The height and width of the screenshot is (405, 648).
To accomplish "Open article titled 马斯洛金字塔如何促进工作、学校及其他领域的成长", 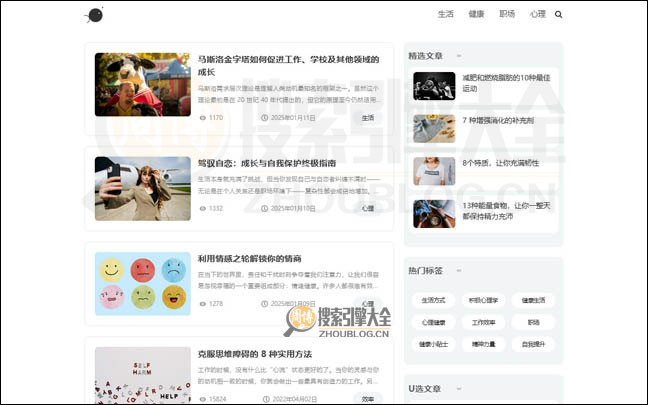I will (x=288, y=65).
